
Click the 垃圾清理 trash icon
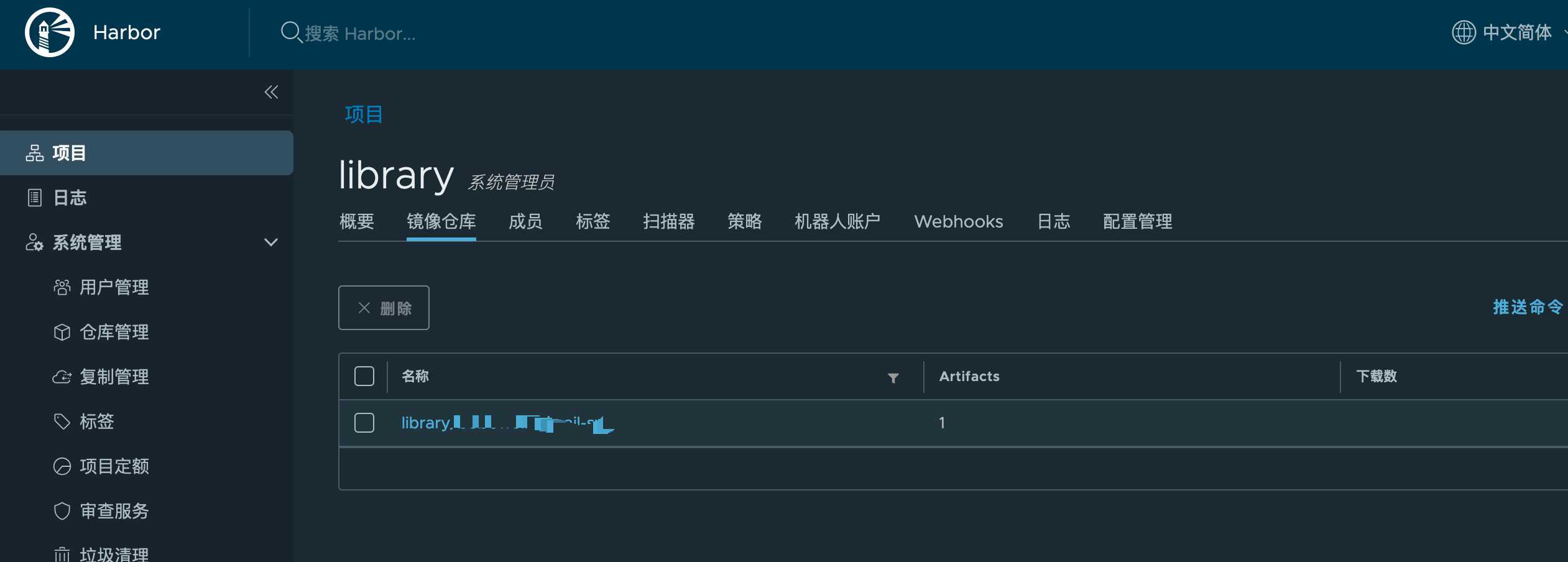[x=62, y=554]
